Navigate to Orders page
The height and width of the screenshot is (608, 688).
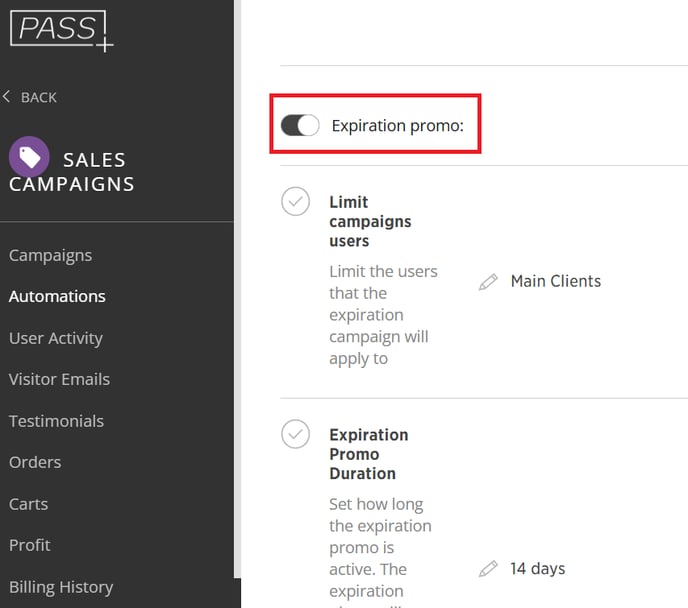pyautogui.click(x=35, y=462)
